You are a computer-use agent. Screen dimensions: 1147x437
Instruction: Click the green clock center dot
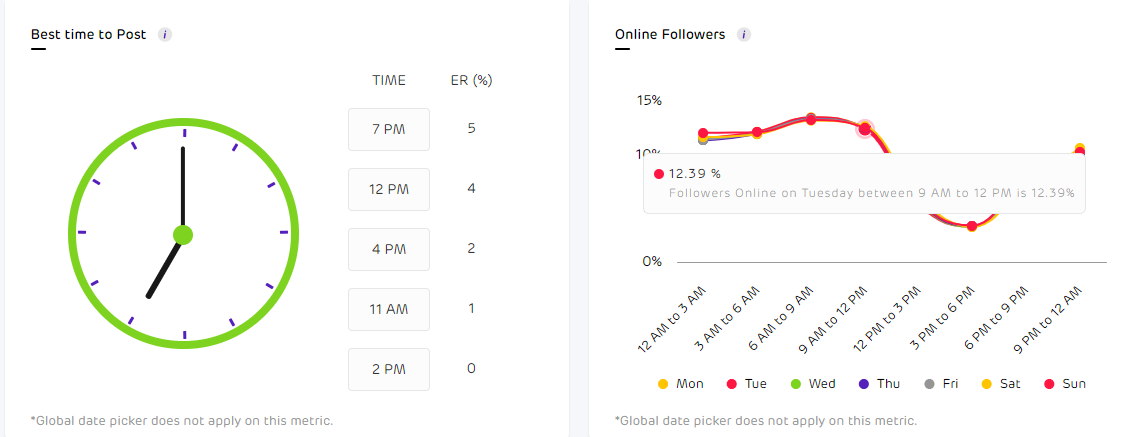pyautogui.click(x=183, y=235)
